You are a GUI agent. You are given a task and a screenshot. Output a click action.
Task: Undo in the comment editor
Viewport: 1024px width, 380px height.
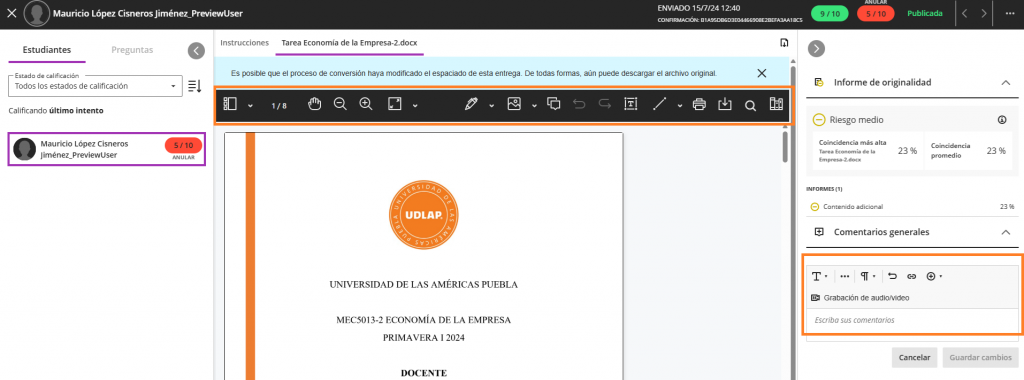[893, 276]
